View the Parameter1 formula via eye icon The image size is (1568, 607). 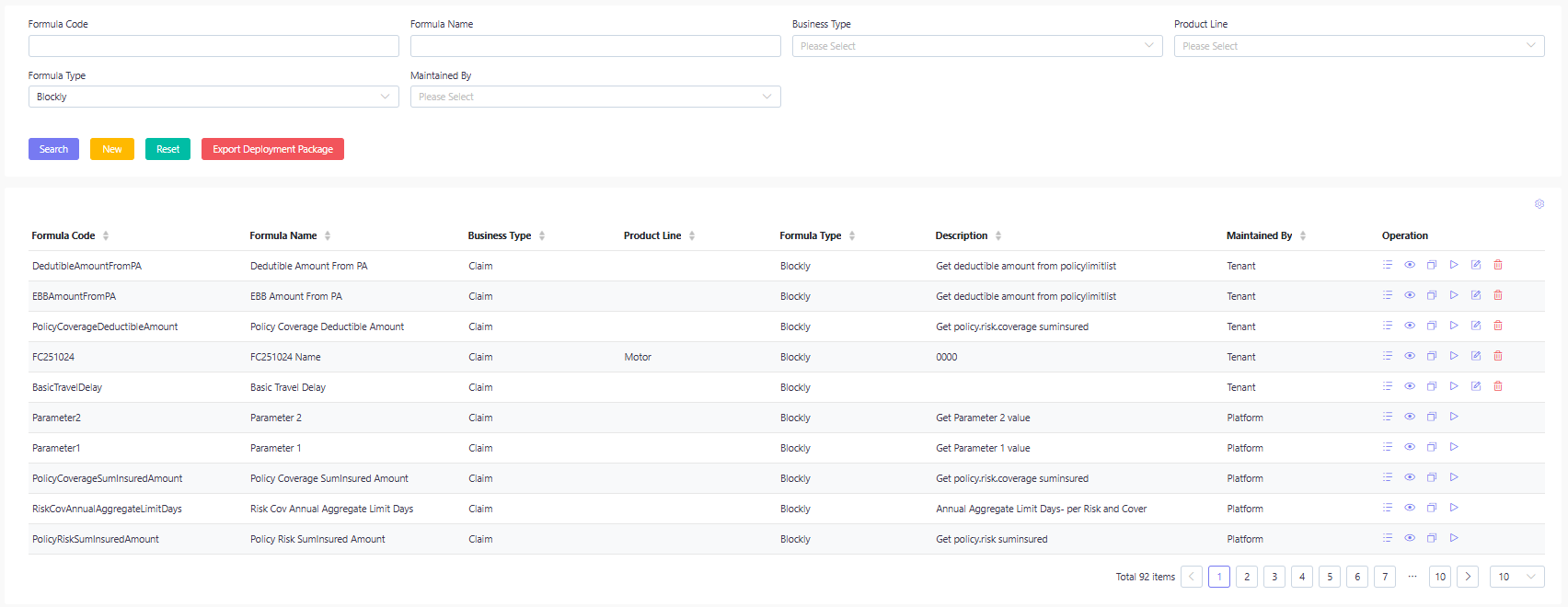point(1410,447)
